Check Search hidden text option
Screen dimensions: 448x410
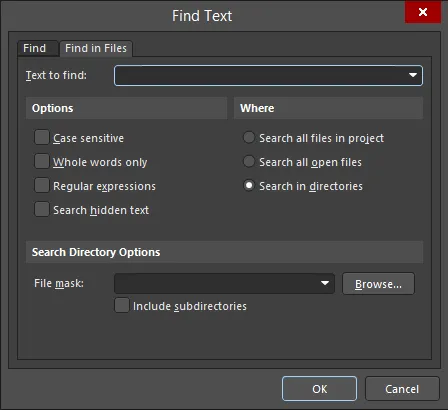tap(42, 210)
